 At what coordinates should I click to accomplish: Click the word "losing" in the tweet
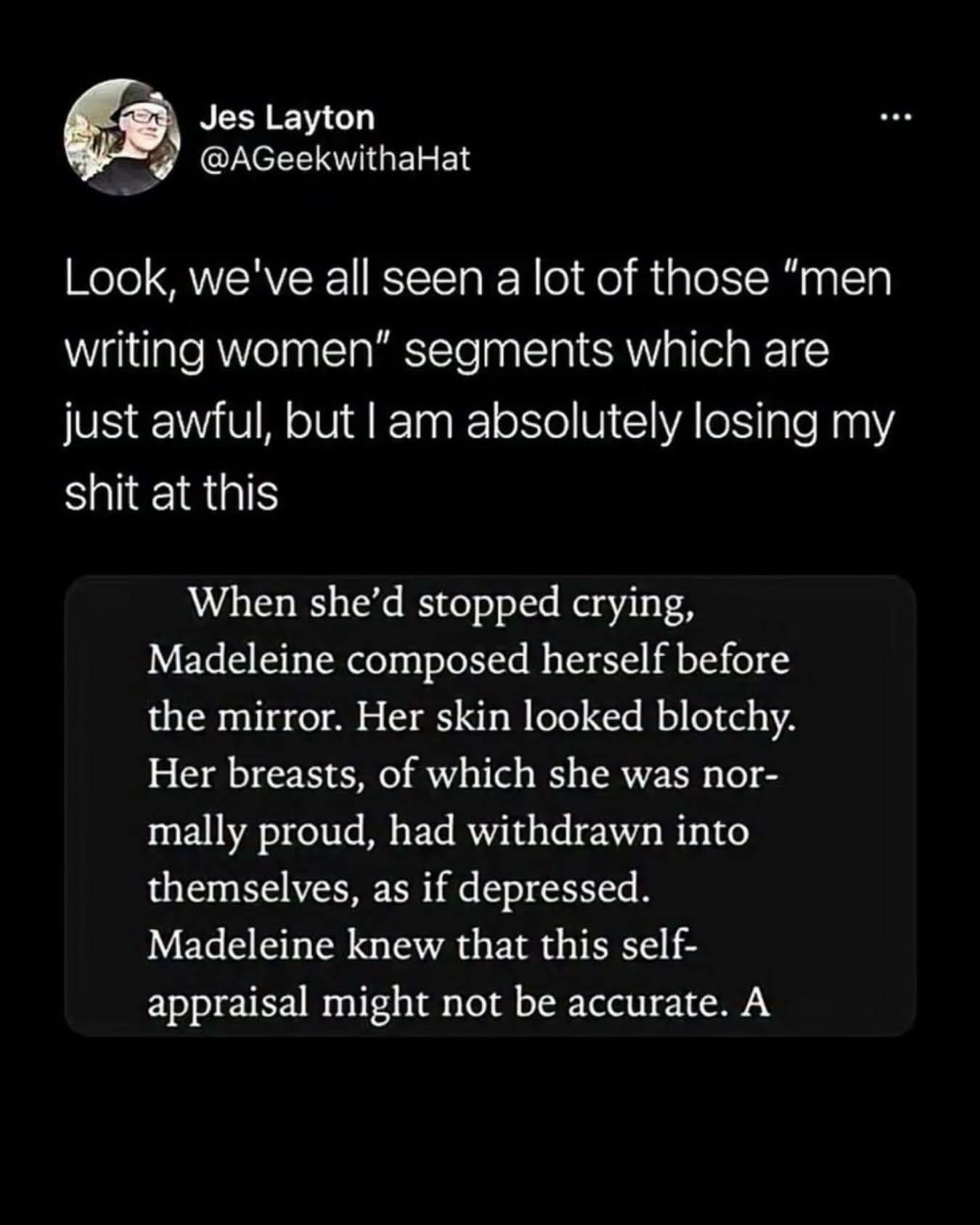(x=761, y=422)
